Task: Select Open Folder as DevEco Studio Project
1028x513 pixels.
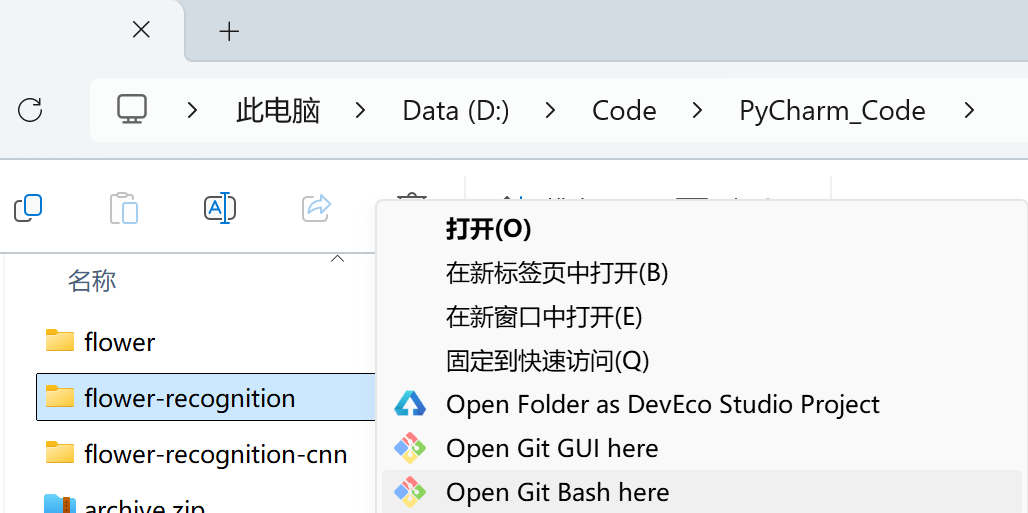Action: [x=662, y=404]
